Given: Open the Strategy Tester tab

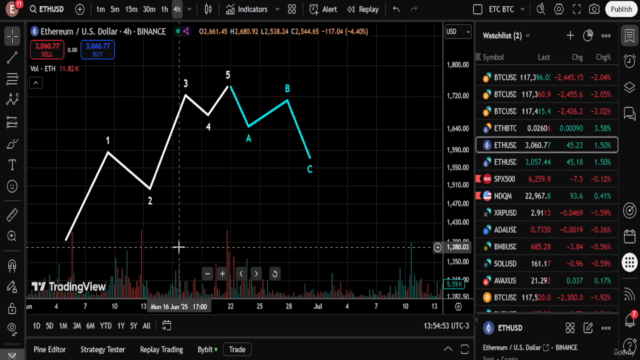Looking at the screenshot, I should pos(102,349).
